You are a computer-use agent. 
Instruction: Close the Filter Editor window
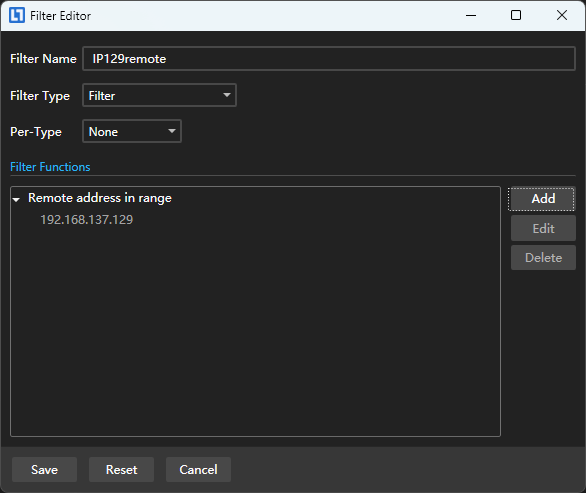point(562,15)
